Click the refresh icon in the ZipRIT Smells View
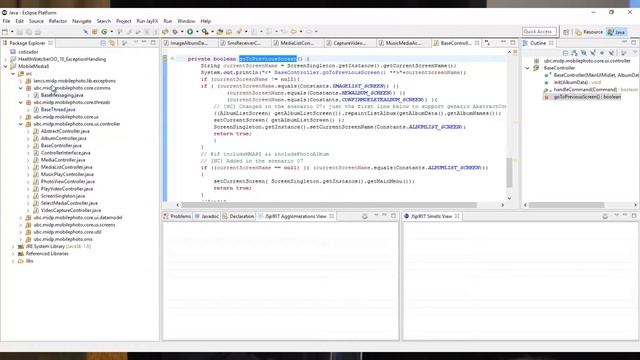The width and height of the screenshot is (640, 360). click(x=605, y=216)
